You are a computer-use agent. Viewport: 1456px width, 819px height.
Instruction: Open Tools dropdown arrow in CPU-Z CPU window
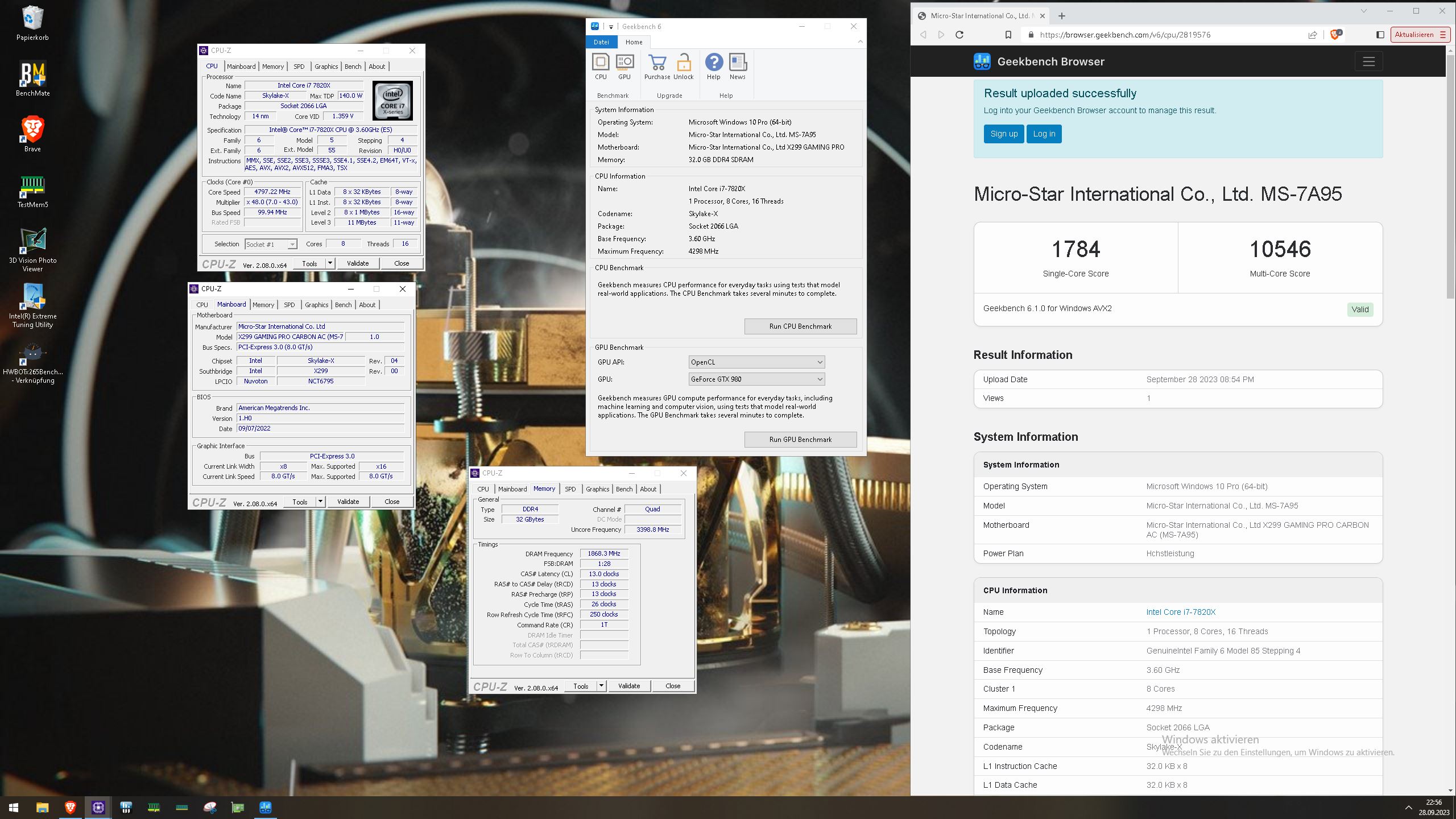click(x=330, y=263)
